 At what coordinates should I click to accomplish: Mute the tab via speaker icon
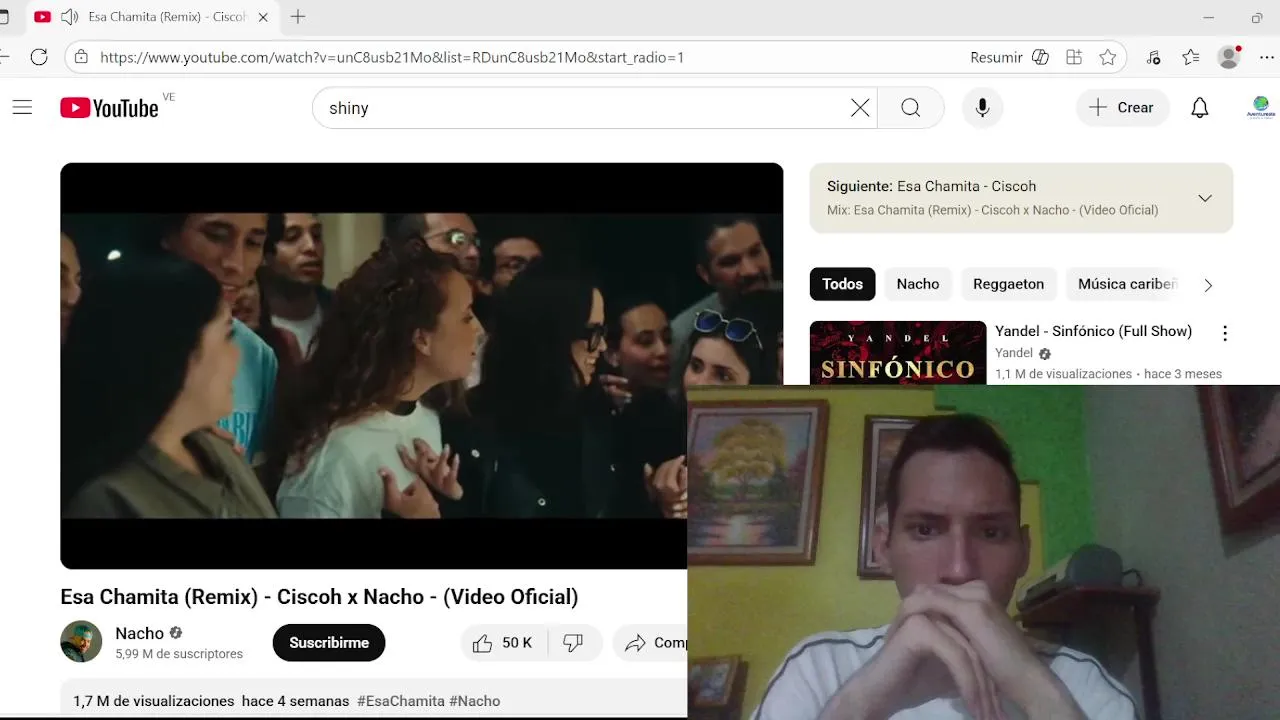click(x=69, y=17)
